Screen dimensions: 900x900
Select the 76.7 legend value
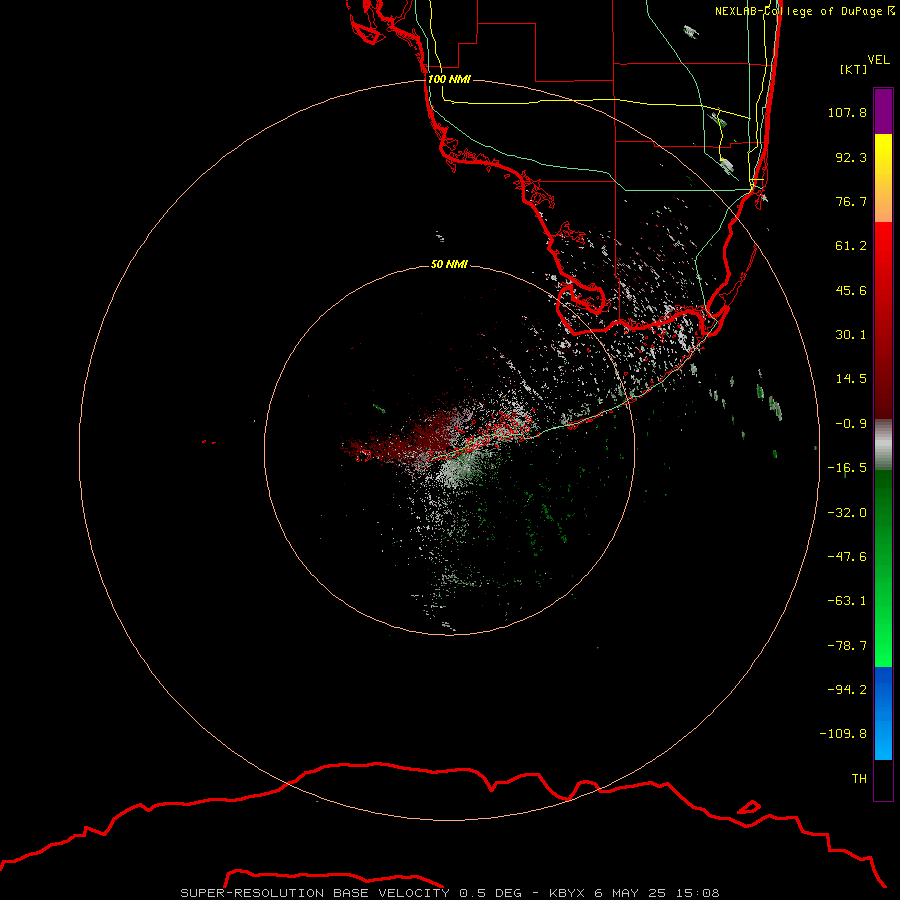tap(851, 201)
